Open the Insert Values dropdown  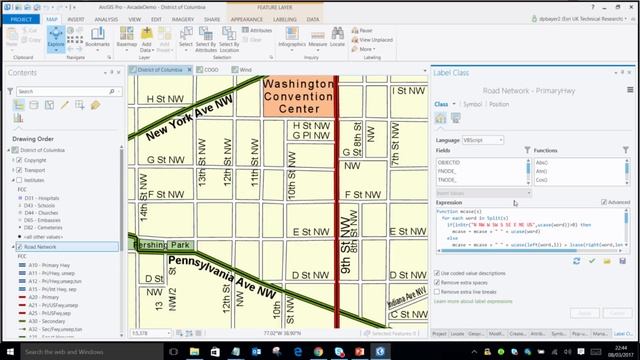pyautogui.click(x=484, y=193)
